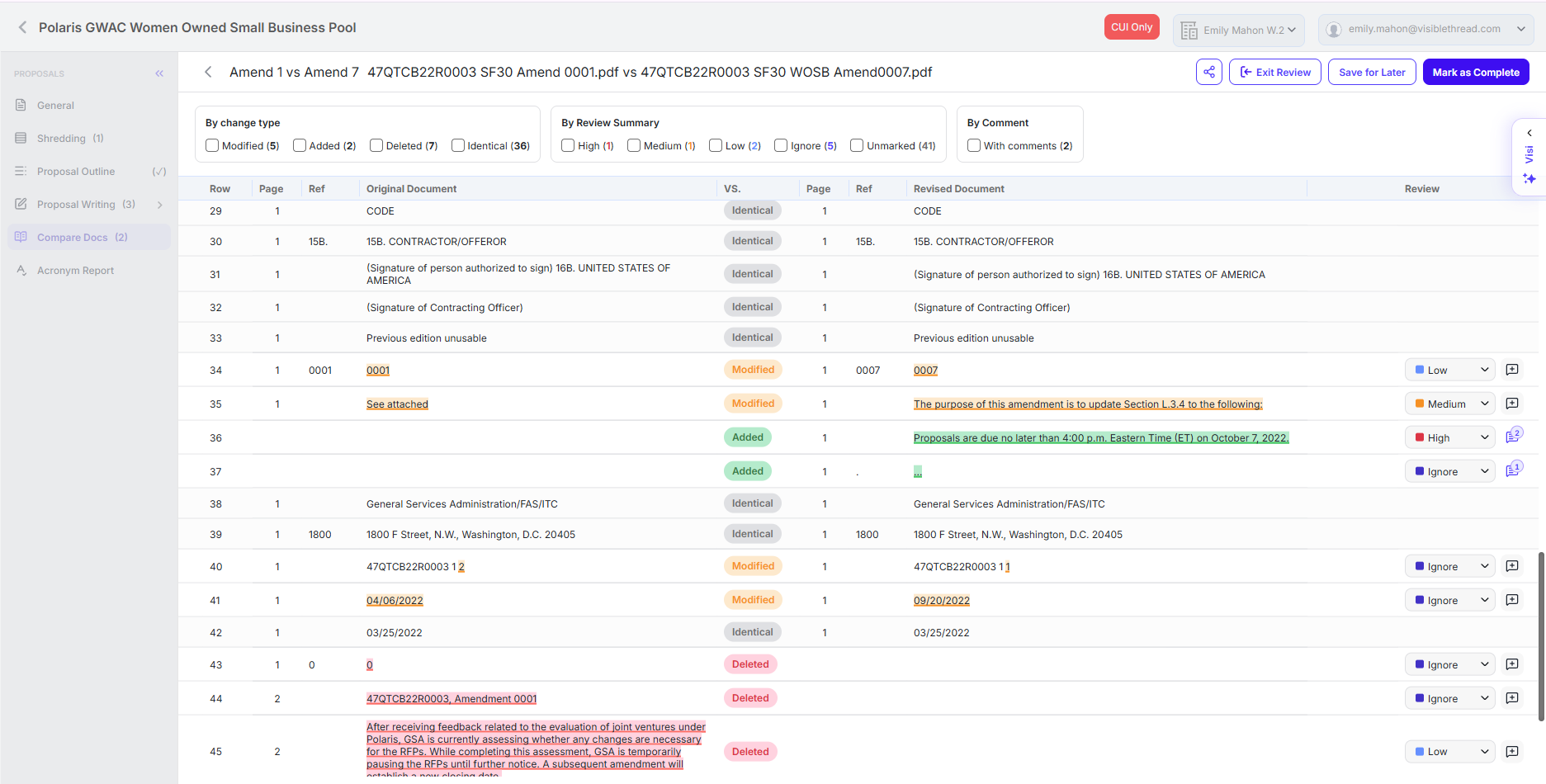Toggle the Added (2) filter checkbox
This screenshot has height=784, width=1546.
[300, 145]
